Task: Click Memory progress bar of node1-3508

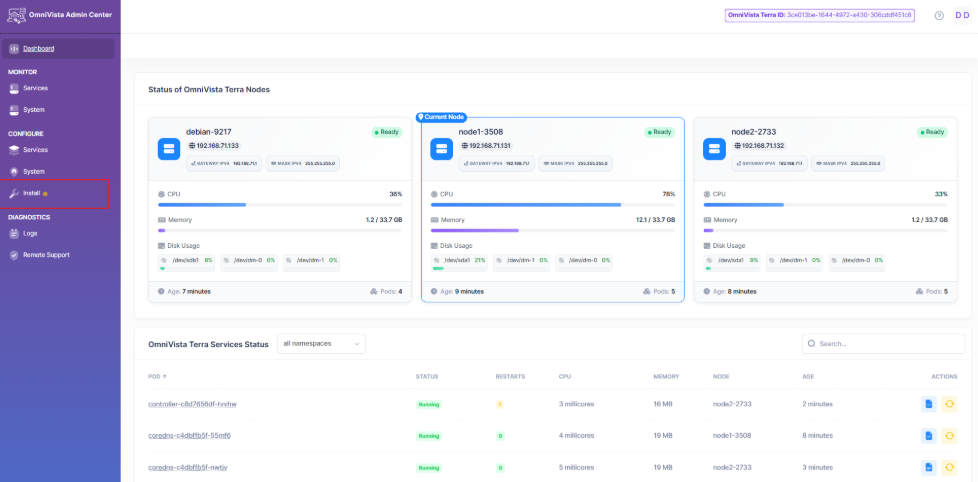Action: tap(553, 230)
